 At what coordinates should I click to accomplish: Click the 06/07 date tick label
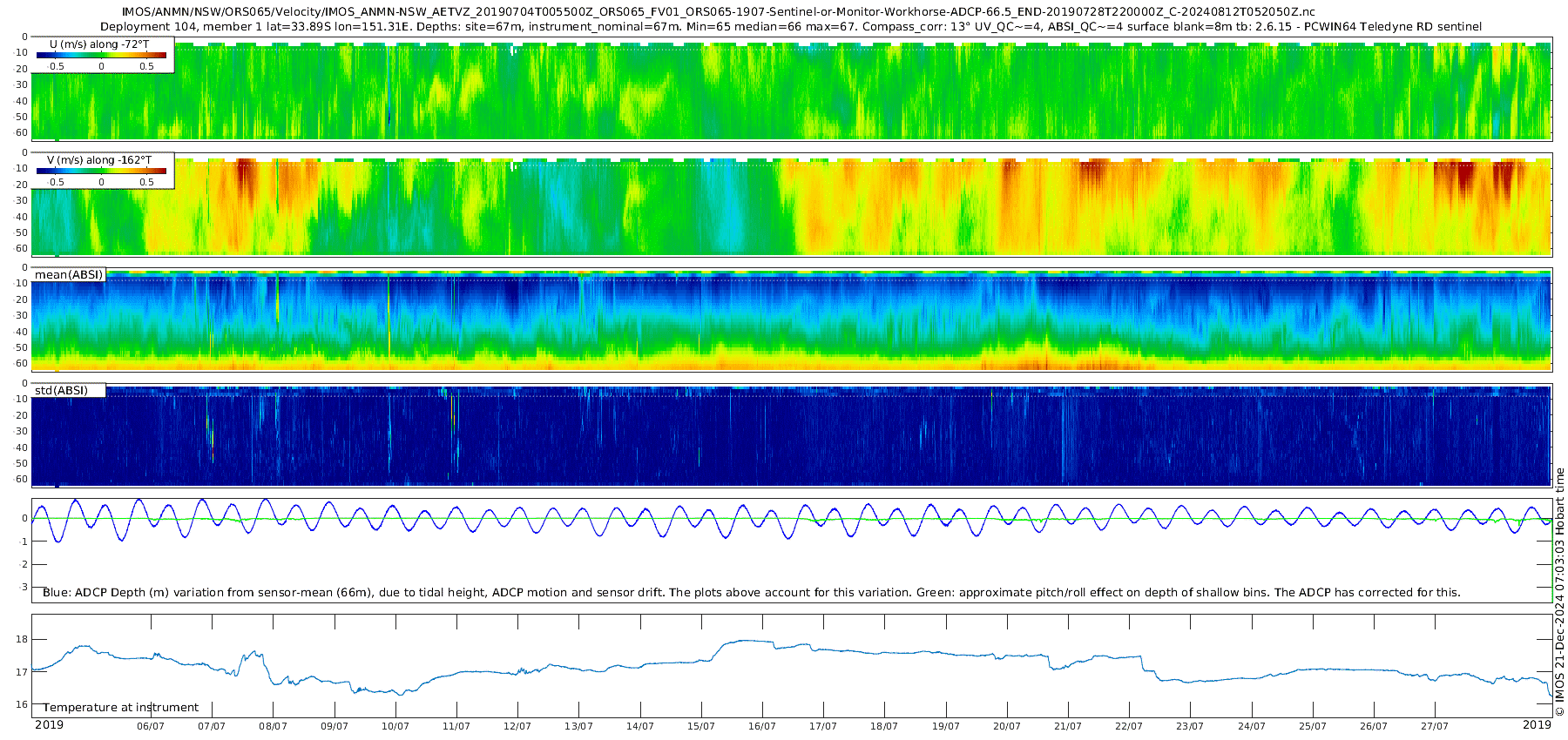click(x=151, y=726)
